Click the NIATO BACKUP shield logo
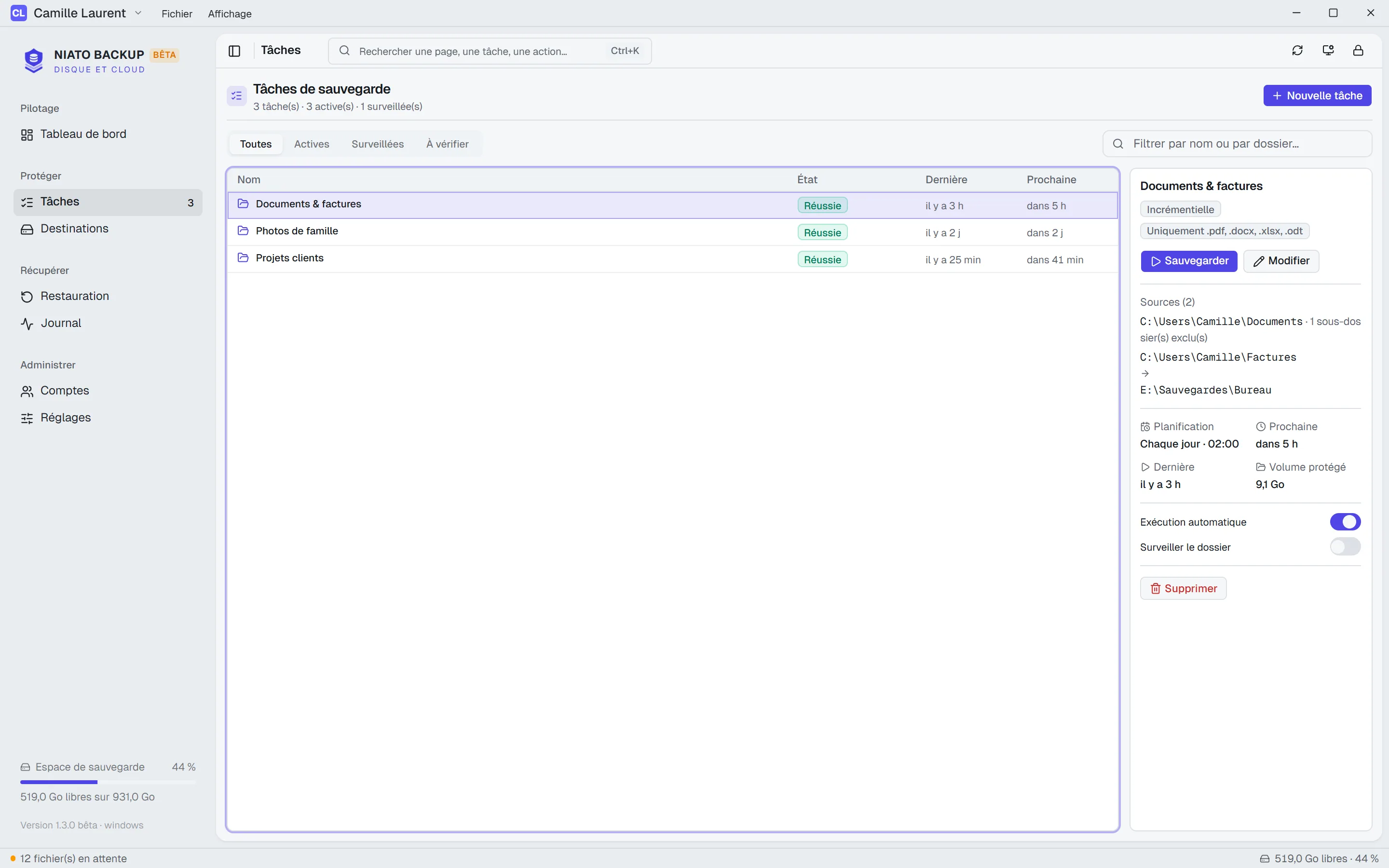This screenshot has width=1389, height=868. pyautogui.click(x=34, y=60)
